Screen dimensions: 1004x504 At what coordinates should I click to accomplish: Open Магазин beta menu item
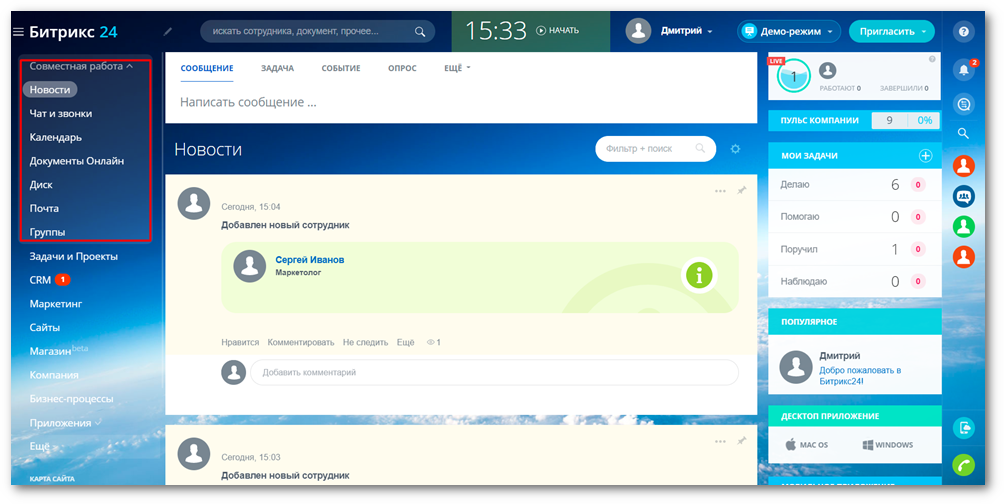[x=59, y=350]
